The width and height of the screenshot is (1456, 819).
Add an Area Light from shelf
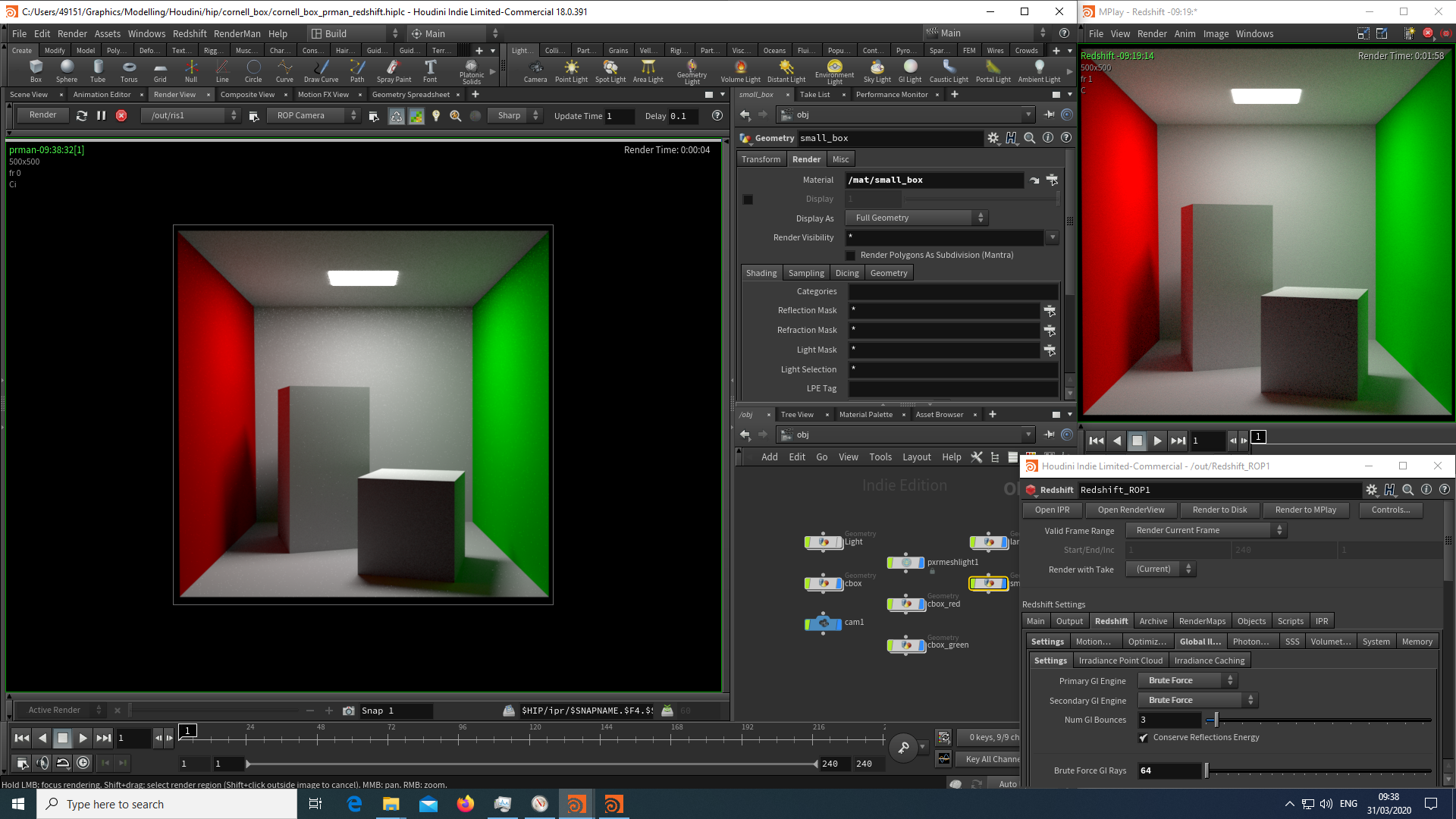click(648, 71)
